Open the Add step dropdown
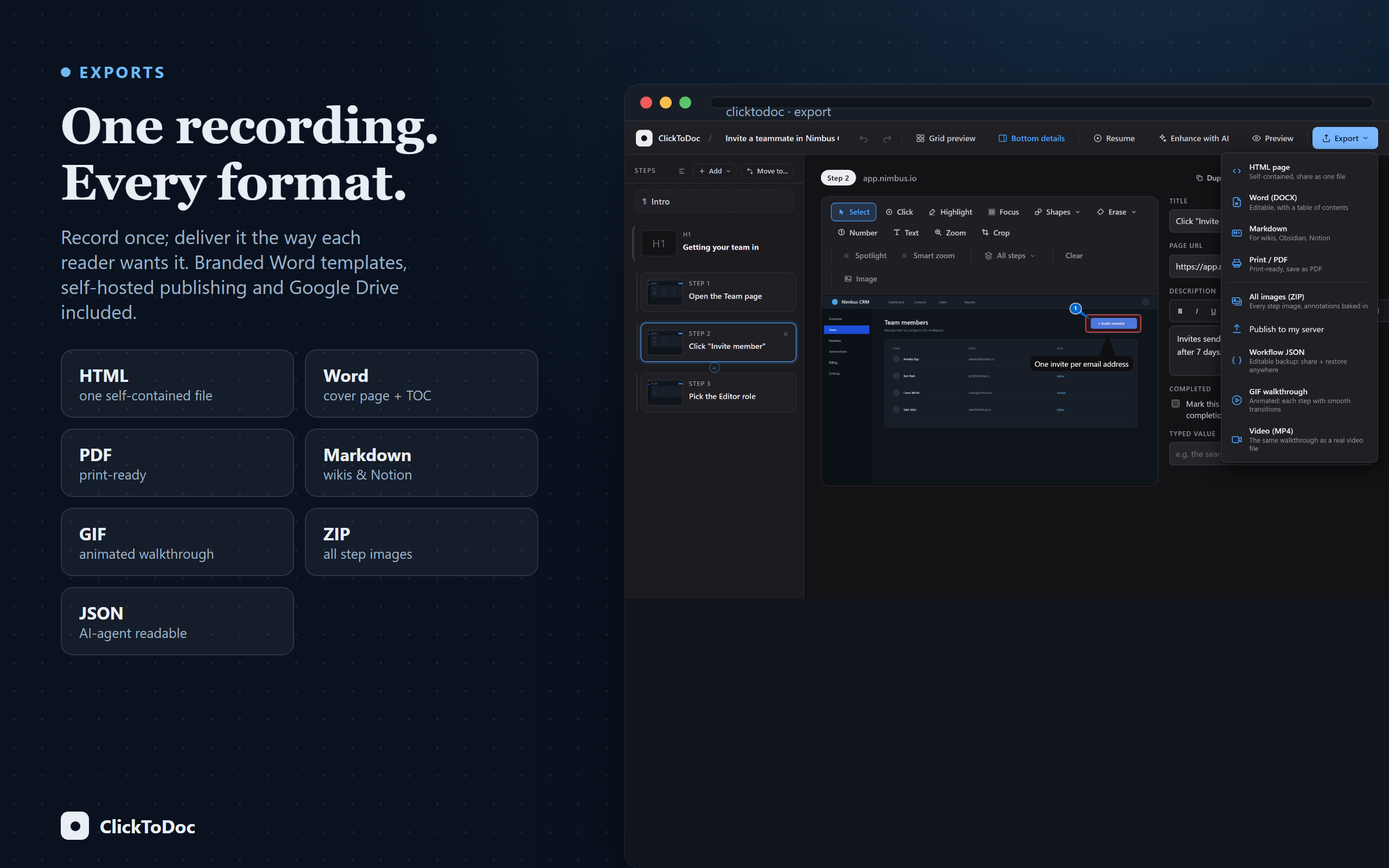Viewport: 1389px width, 868px height. click(715, 171)
